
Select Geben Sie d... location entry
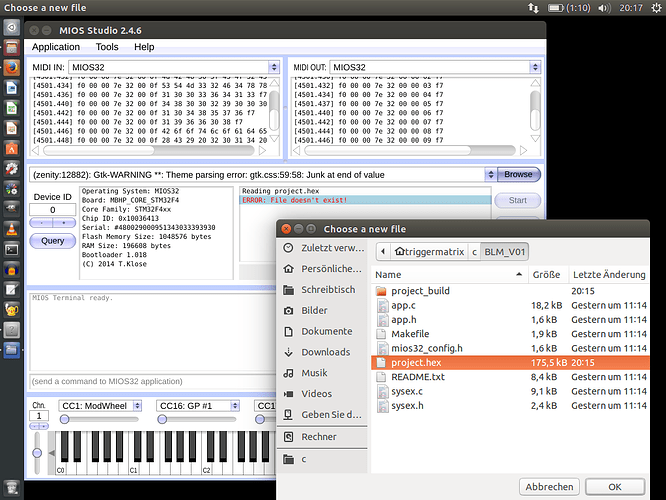[x=324, y=415]
